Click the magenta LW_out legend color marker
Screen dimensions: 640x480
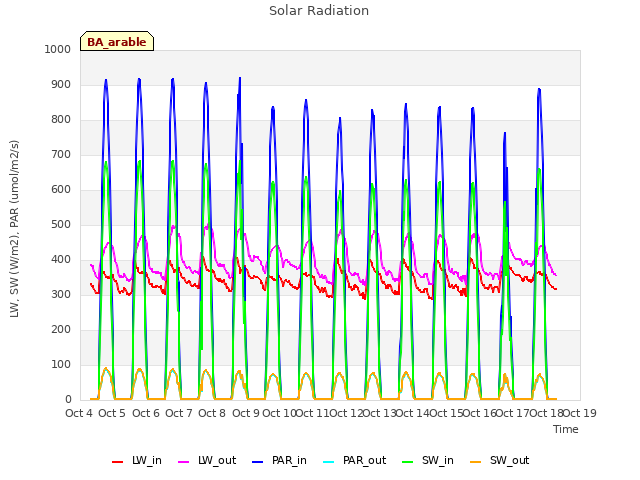pyautogui.click(x=184, y=462)
